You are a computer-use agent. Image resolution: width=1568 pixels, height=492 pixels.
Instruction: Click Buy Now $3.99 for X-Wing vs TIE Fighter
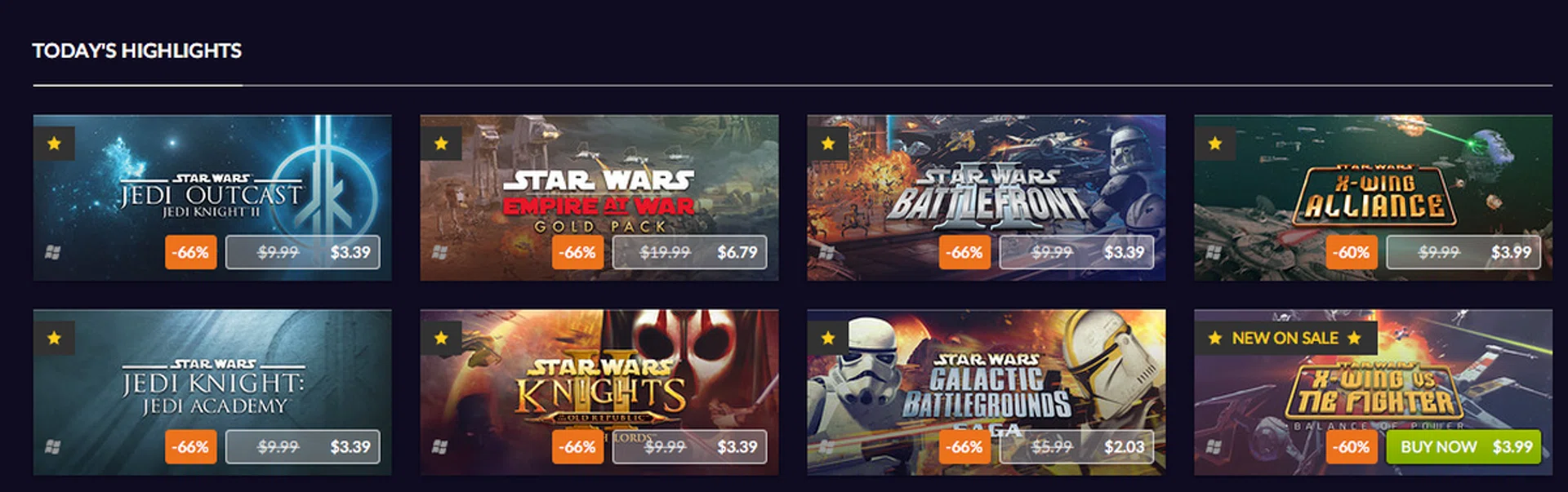point(1463,447)
